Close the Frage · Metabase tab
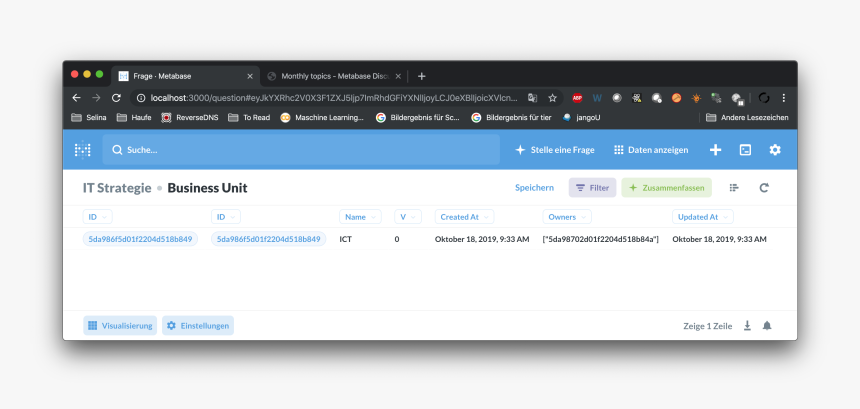Screen dimensions: 860x409 250,76
